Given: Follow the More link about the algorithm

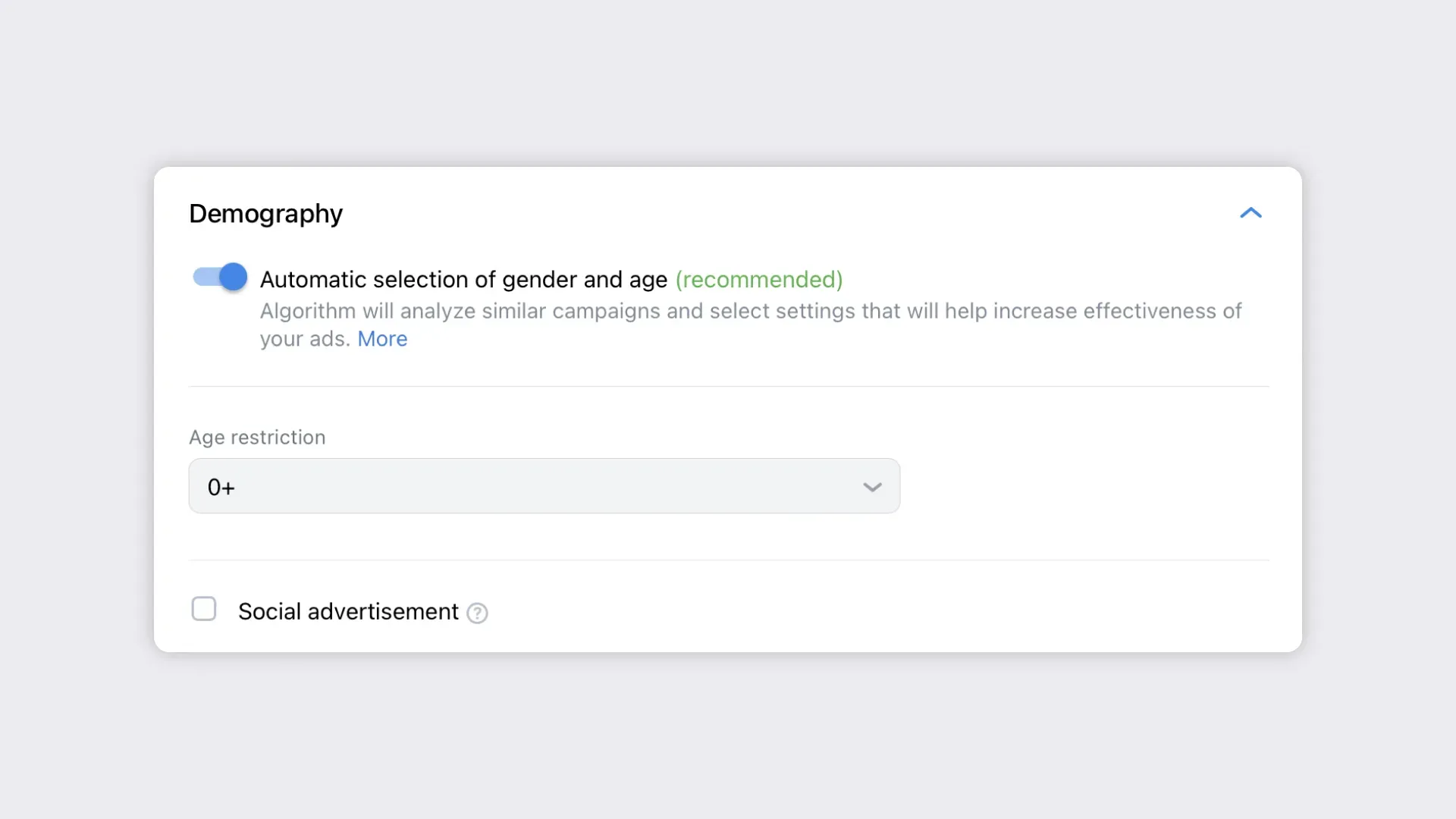Looking at the screenshot, I should click(x=382, y=339).
